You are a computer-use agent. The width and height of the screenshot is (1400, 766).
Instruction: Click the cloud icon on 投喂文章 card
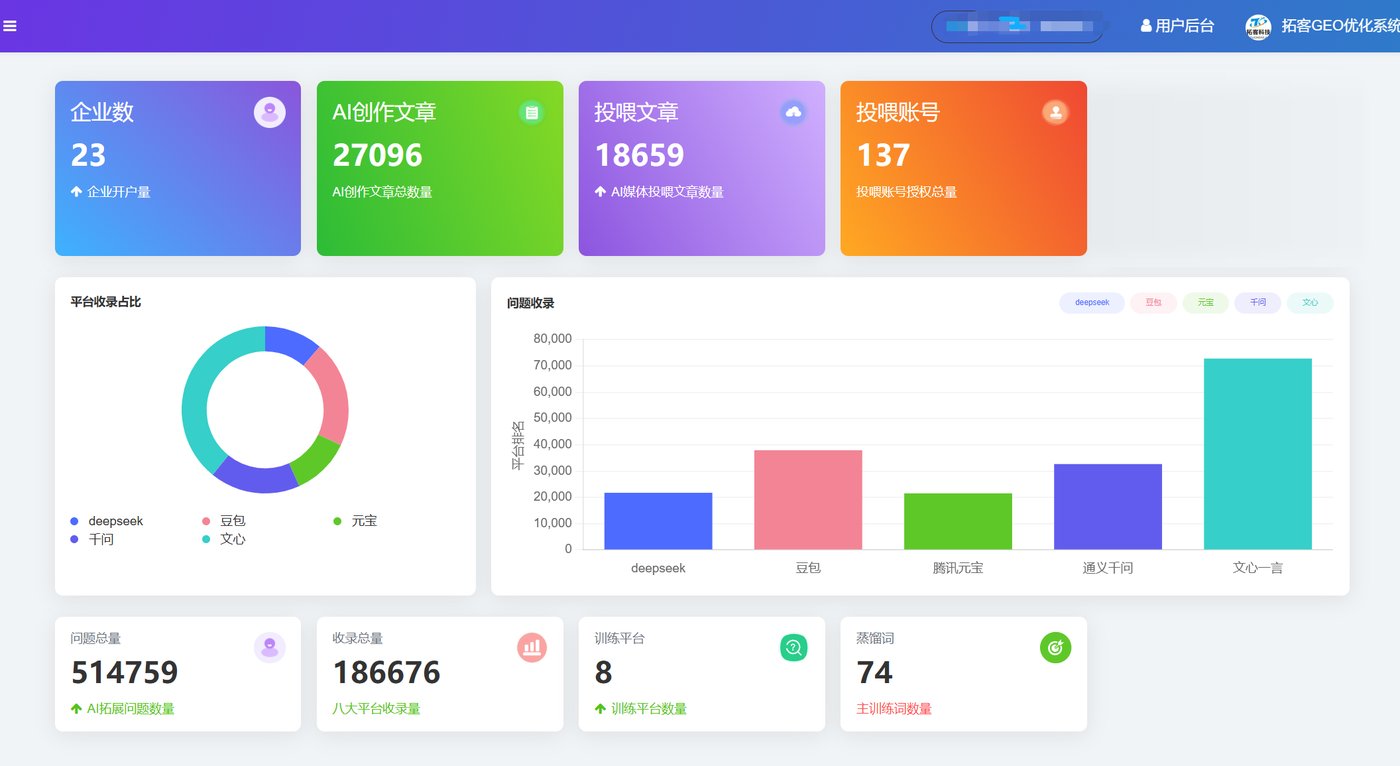pyautogui.click(x=794, y=112)
